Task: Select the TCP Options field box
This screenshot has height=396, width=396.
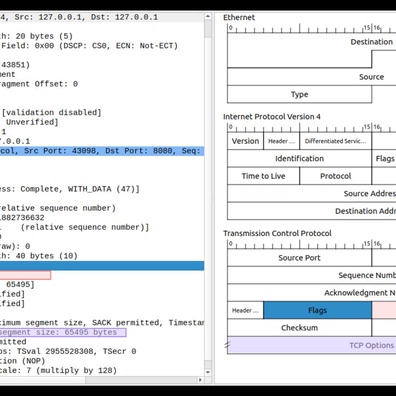Action: click(312, 345)
